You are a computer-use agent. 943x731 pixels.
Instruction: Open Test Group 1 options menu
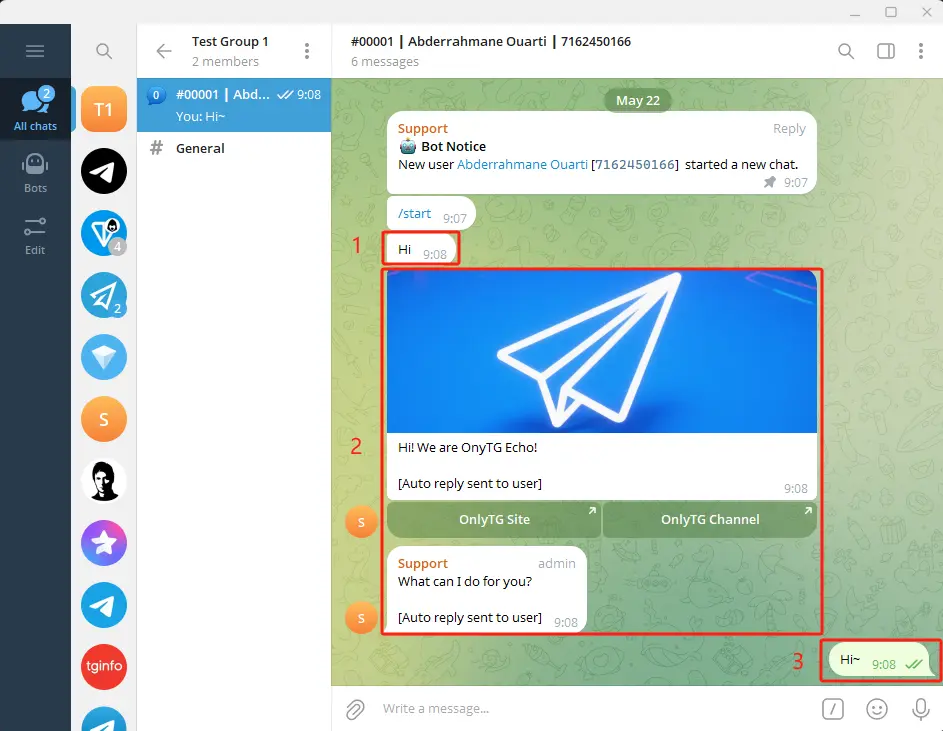point(307,50)
